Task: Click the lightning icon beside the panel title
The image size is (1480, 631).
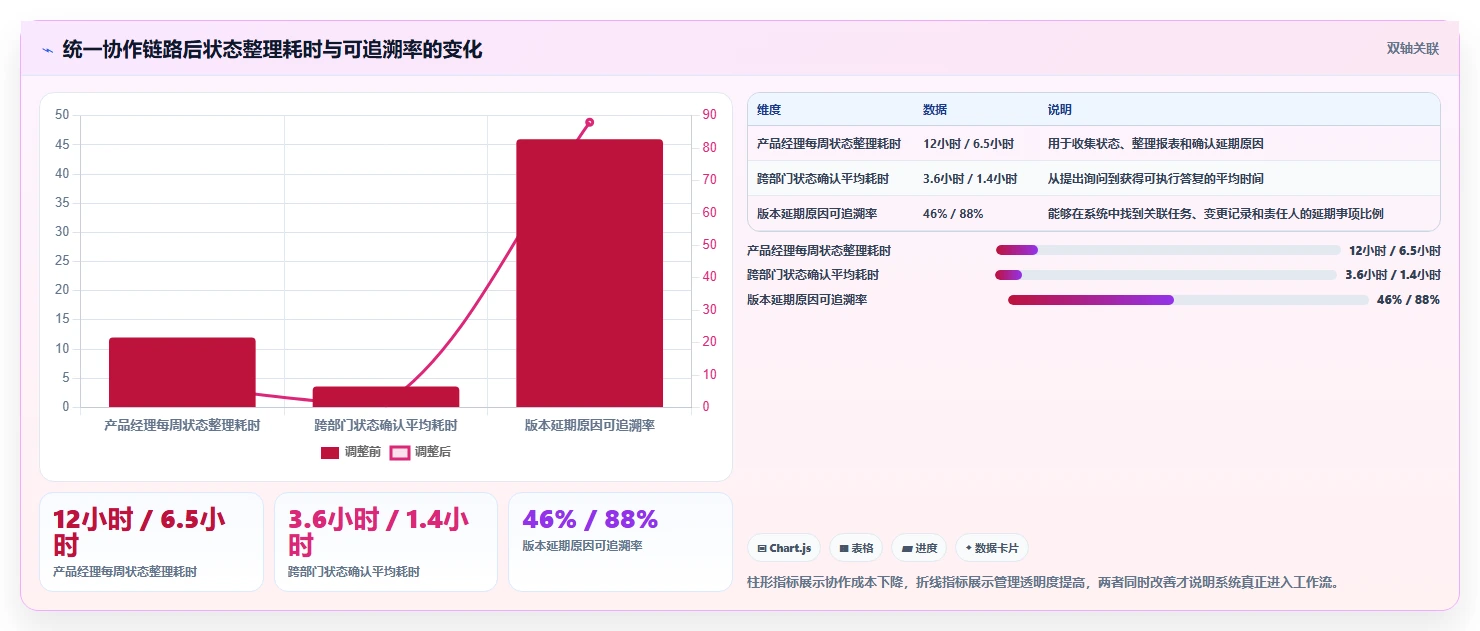Action: point(48,50)
